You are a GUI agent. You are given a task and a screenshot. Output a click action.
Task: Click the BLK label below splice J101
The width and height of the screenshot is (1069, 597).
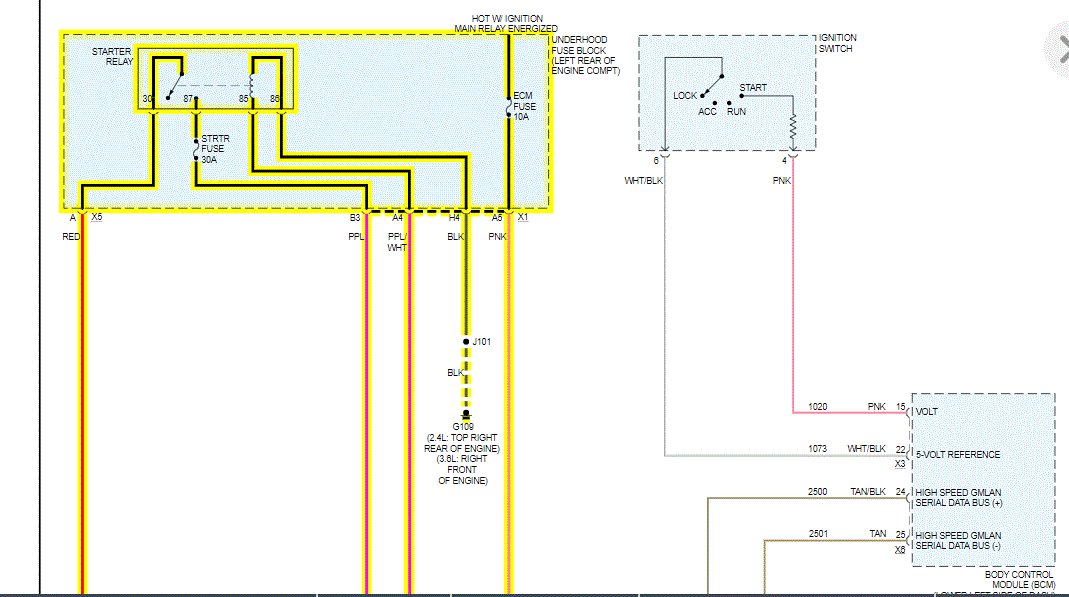[455, 373]
